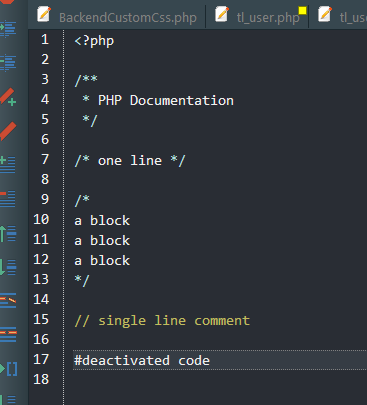This screenshot has width=367, height=405.
Task: Click line number 4 in the gutter
Action: 45,99
